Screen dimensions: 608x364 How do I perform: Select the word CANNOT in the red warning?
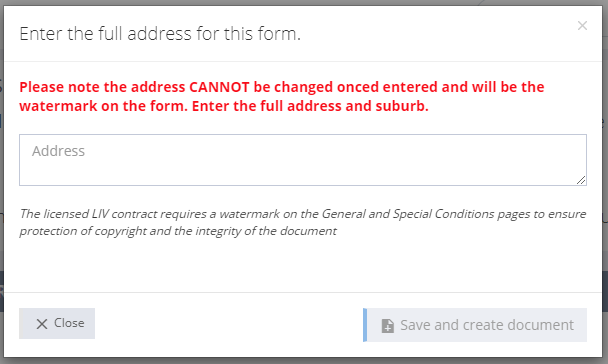pos(219,87)
